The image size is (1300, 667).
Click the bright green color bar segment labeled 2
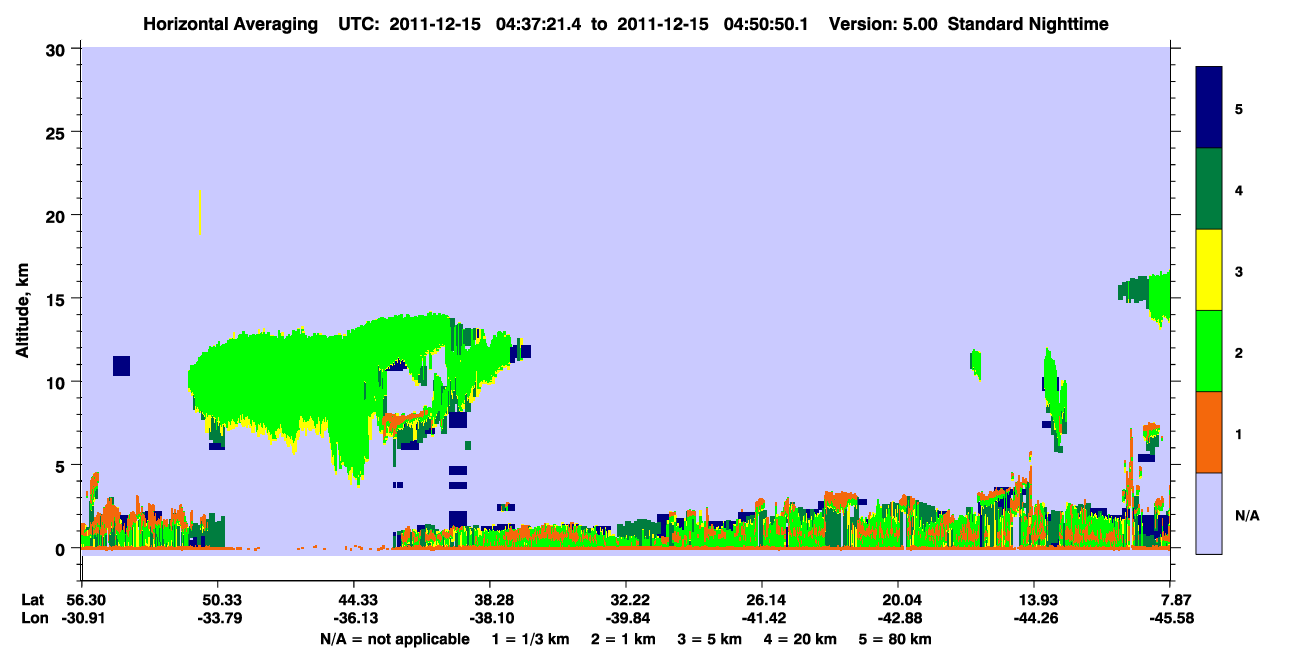pos(1209,350)
